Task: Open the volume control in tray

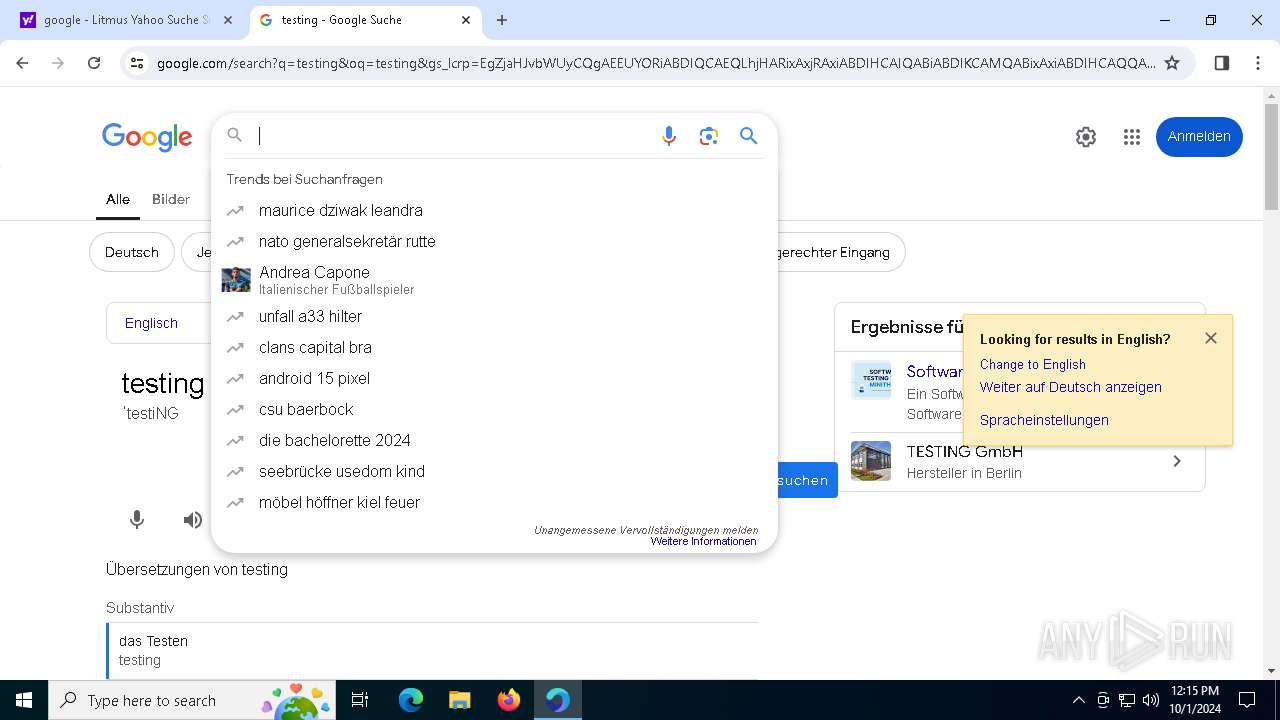Action: coord(1151,700)
